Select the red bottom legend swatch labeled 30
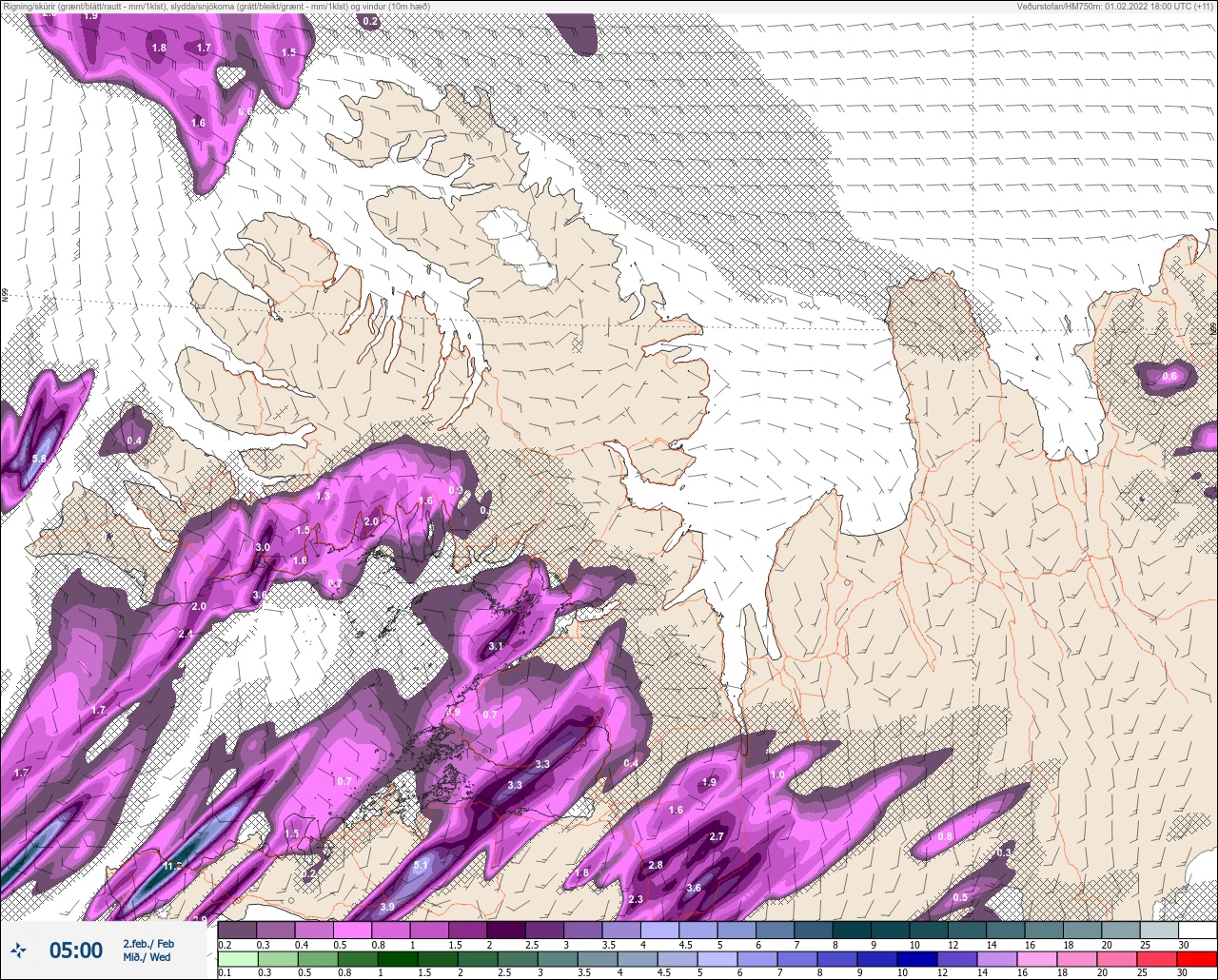Viewport: 1218px width, 980px height. tap(1197, 958)
